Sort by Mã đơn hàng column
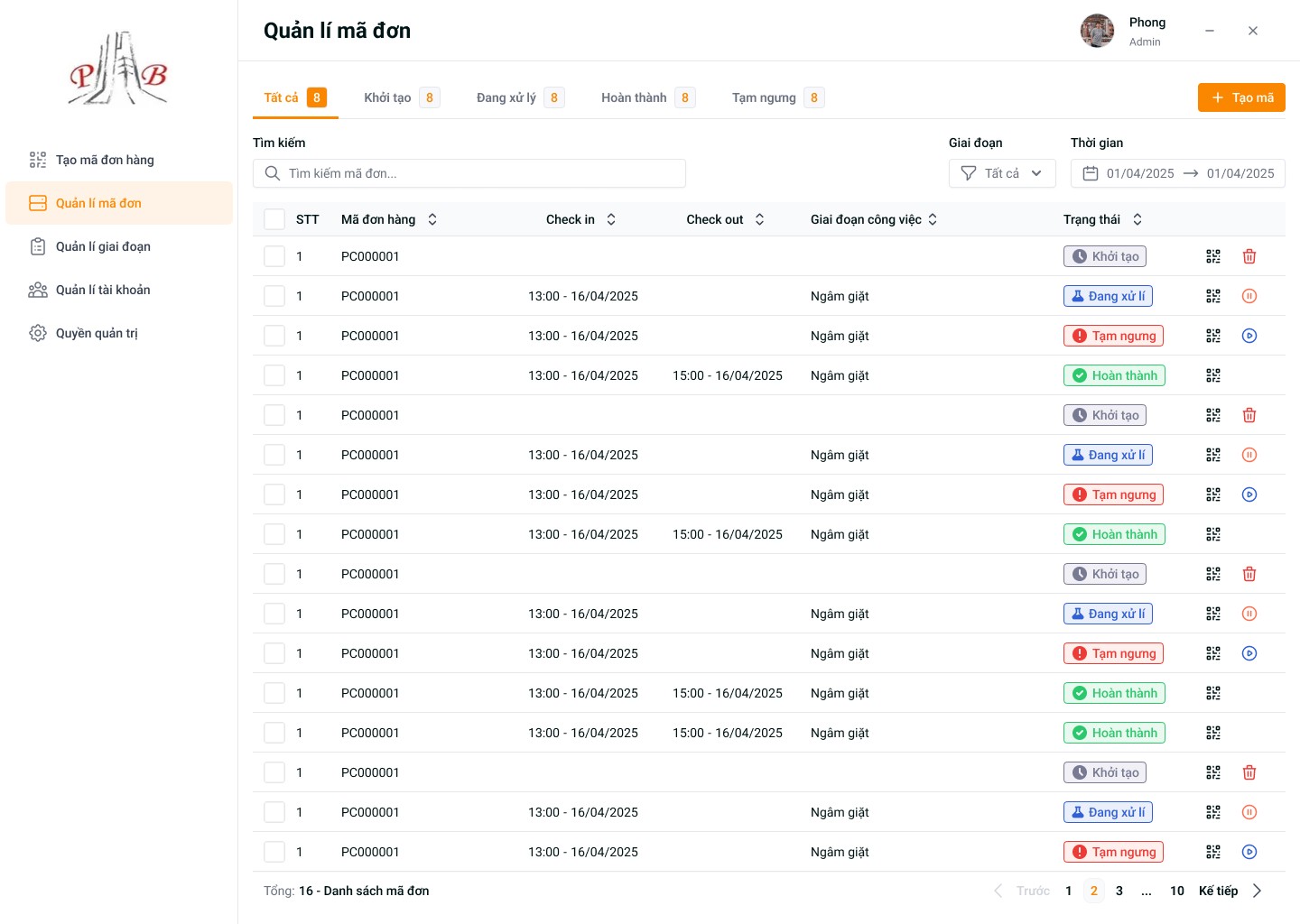The height and width of the screenshot is (924, 1300). [x=432, y=219]
